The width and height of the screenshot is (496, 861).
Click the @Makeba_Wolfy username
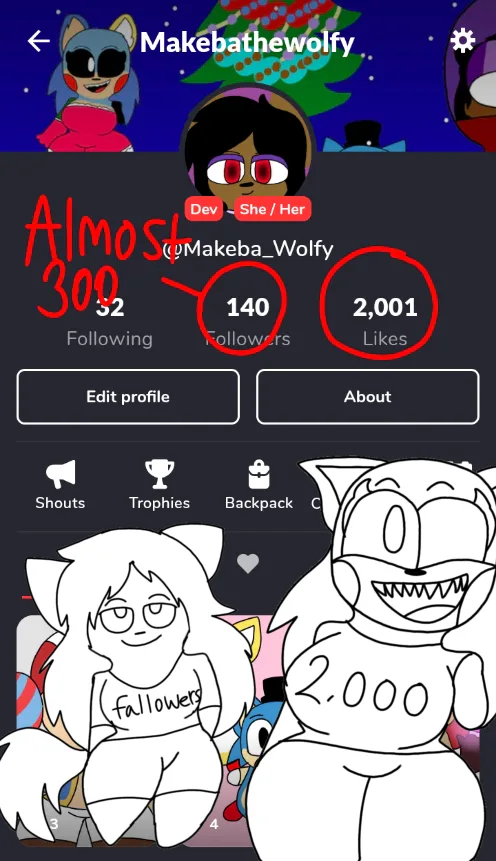[x=248, y=249]
